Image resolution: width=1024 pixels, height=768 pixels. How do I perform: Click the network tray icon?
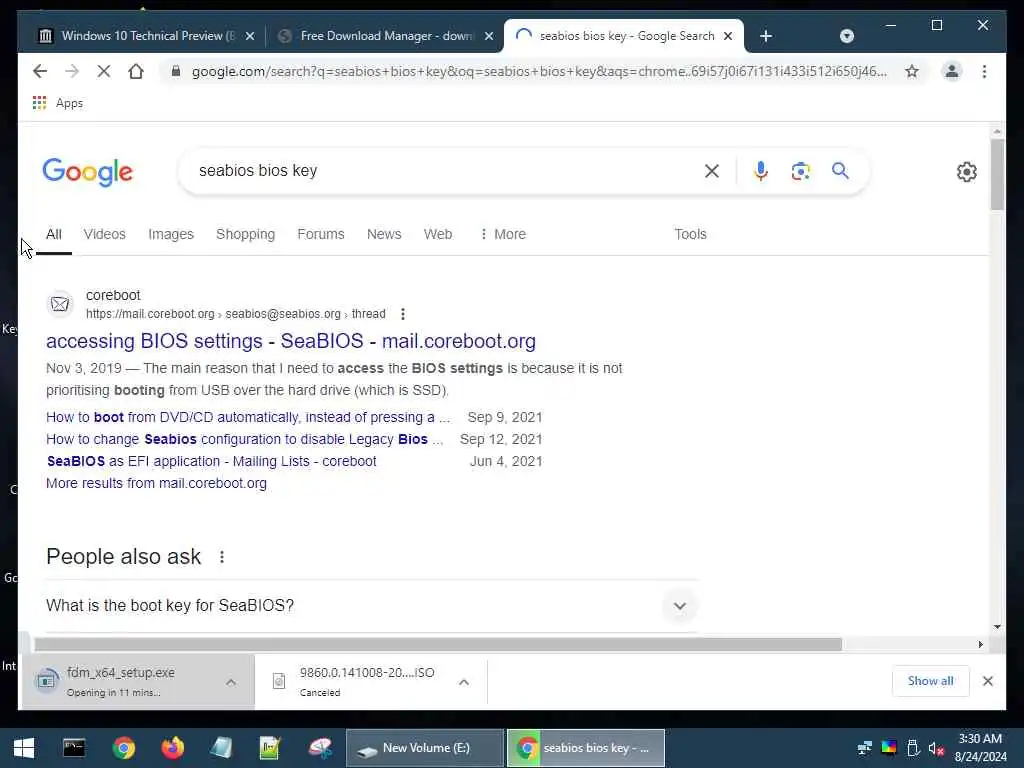pyautogui.click(x=865, y=748)
